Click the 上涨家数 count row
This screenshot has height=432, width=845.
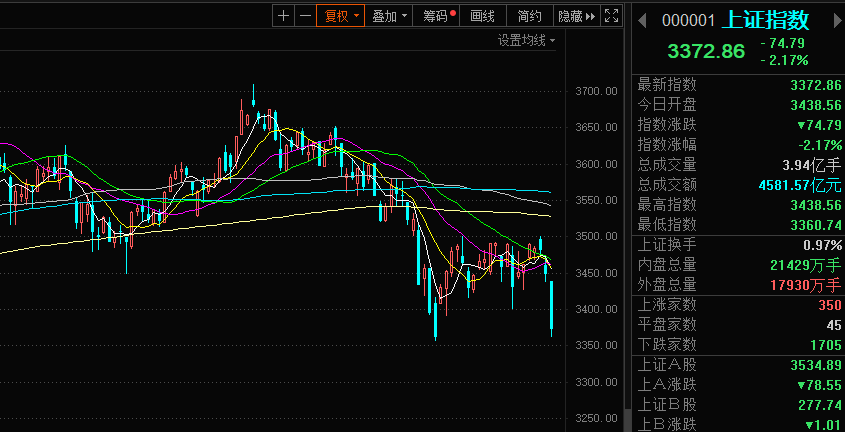coord(738,304)
